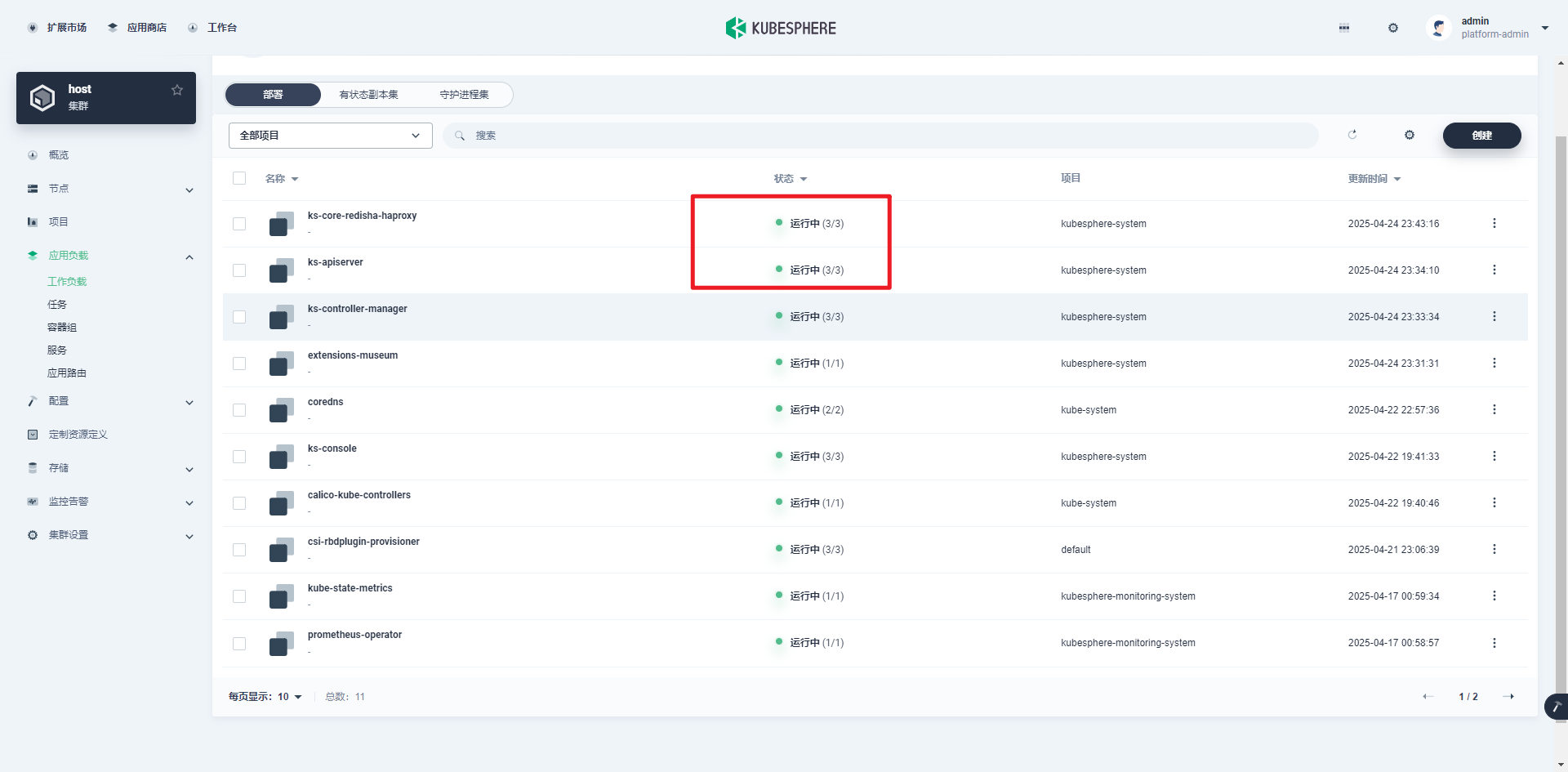The image size is (1568, 772).
Task: Filter by 状态 column header
Action: 791,179
